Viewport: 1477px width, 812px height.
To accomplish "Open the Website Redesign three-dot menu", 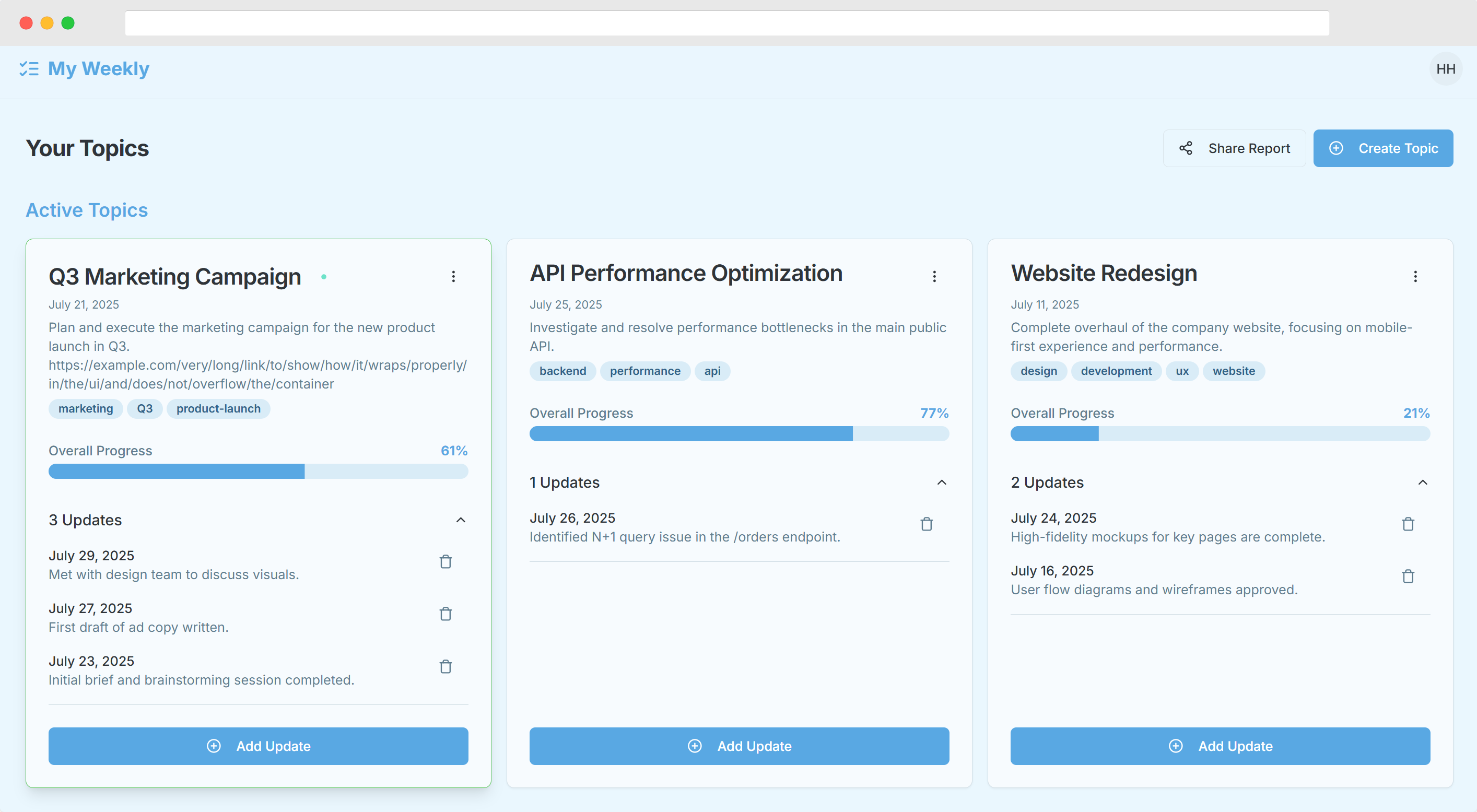I will click(1416, 276).
